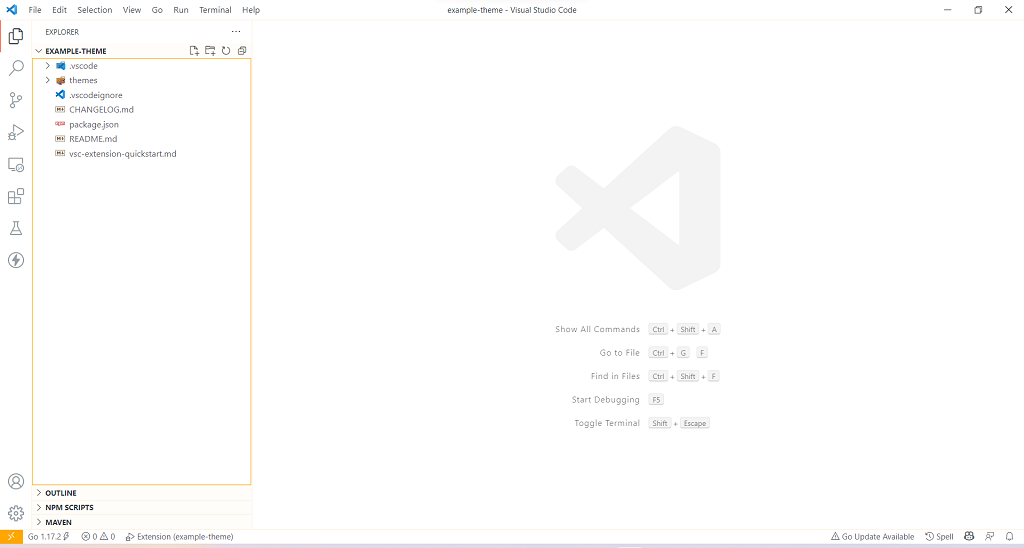The width and height of the screenshot is (1024, 548).
Task: Click the New File icon in Explorer
Action: (x=194, y=50)
